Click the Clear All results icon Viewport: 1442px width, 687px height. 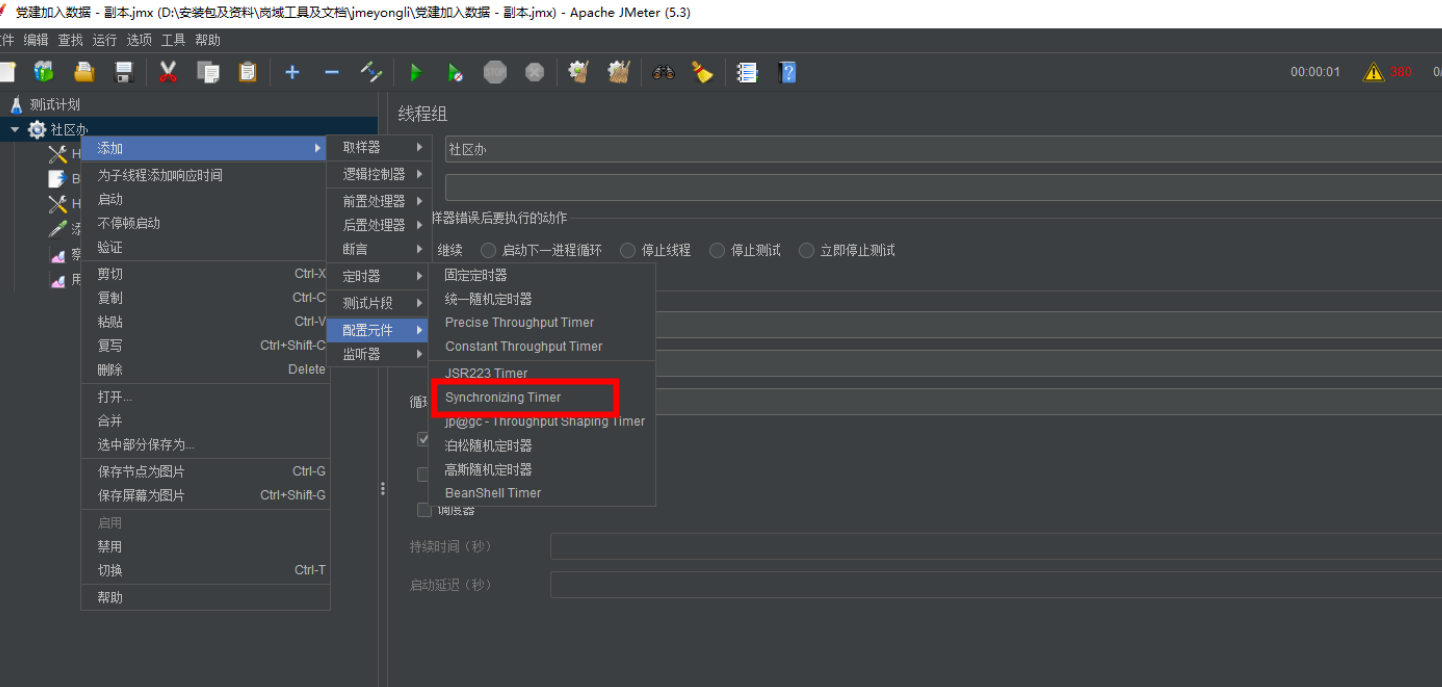coord(619,72)
